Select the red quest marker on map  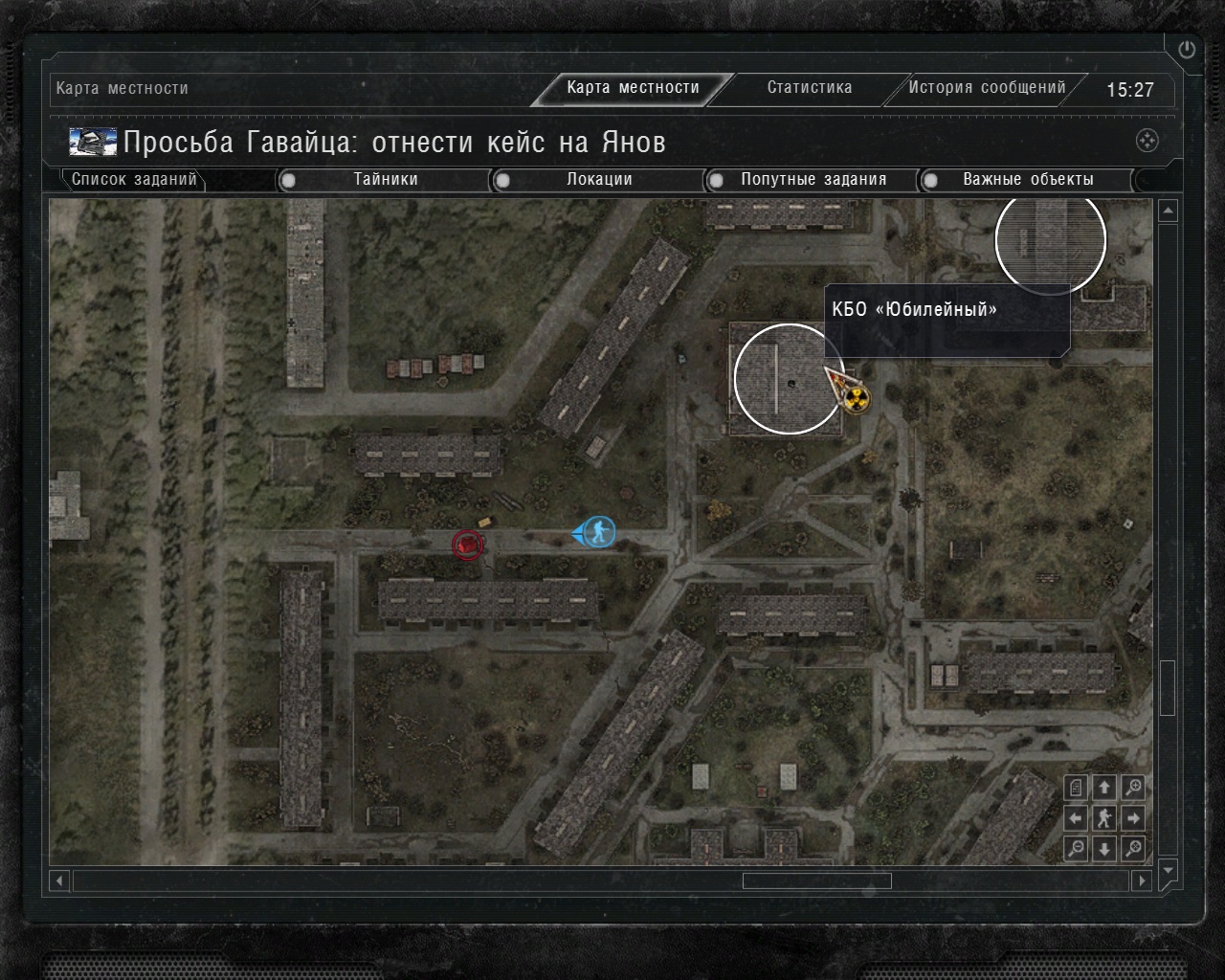coord(467,545)
